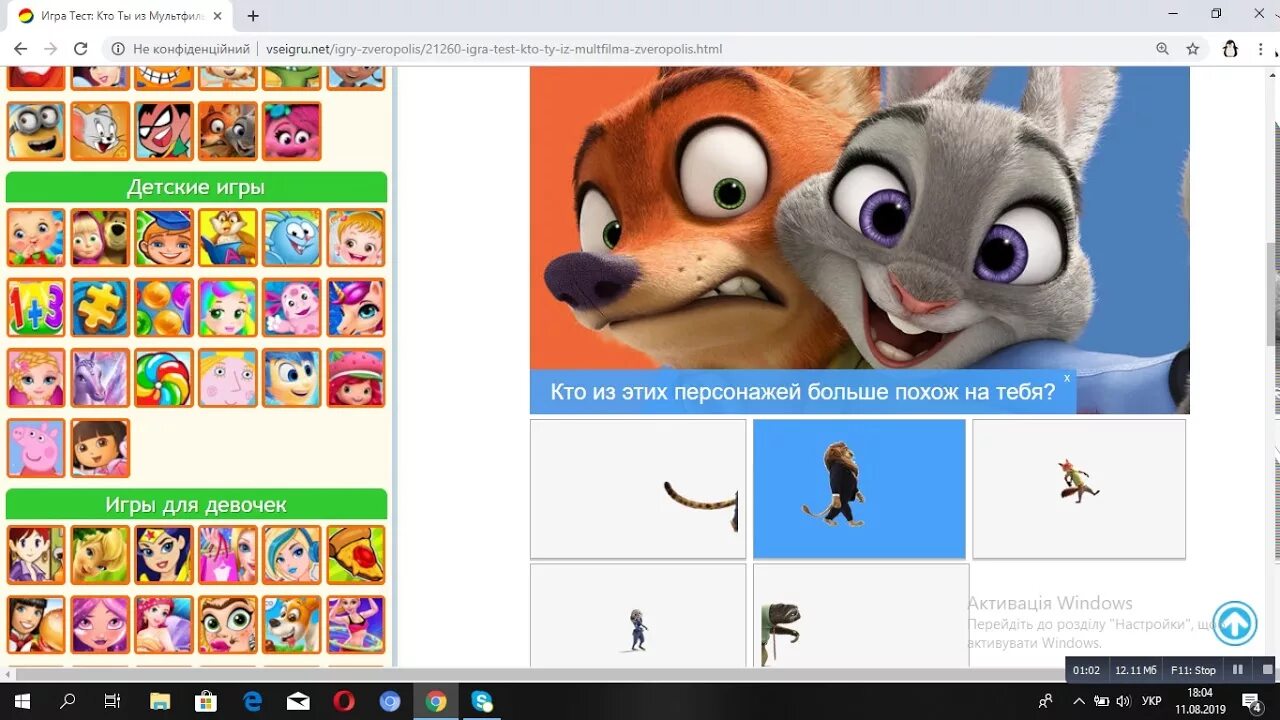Pause the screen recording
The height and width of the screenshot is (720, 1280).
1238,670
